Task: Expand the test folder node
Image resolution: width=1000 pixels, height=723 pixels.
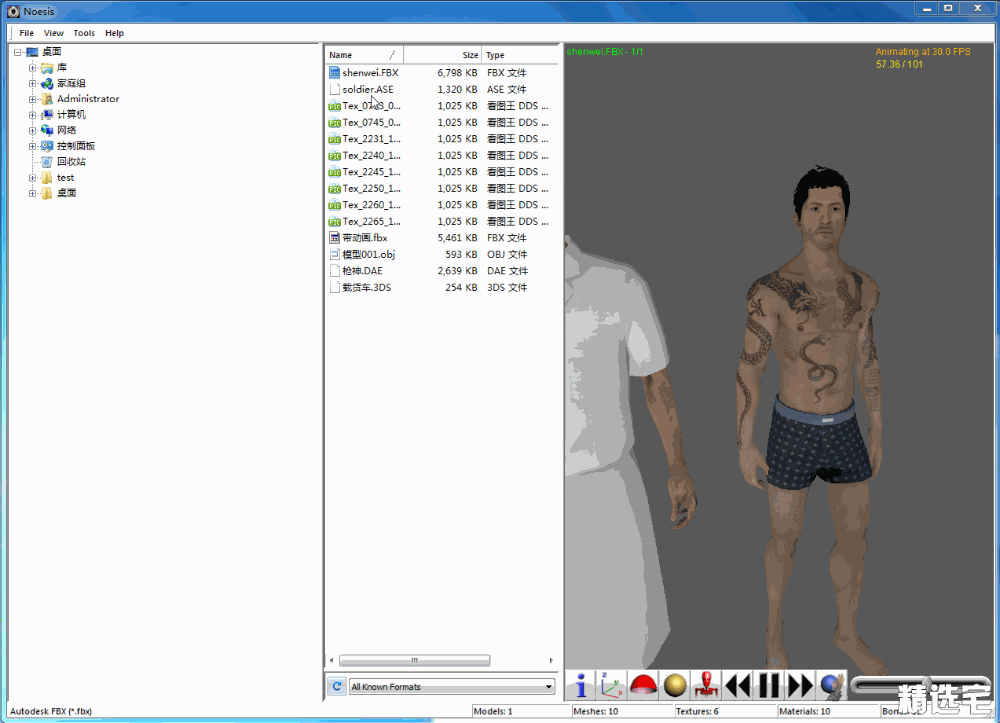Action: point(32,178)
